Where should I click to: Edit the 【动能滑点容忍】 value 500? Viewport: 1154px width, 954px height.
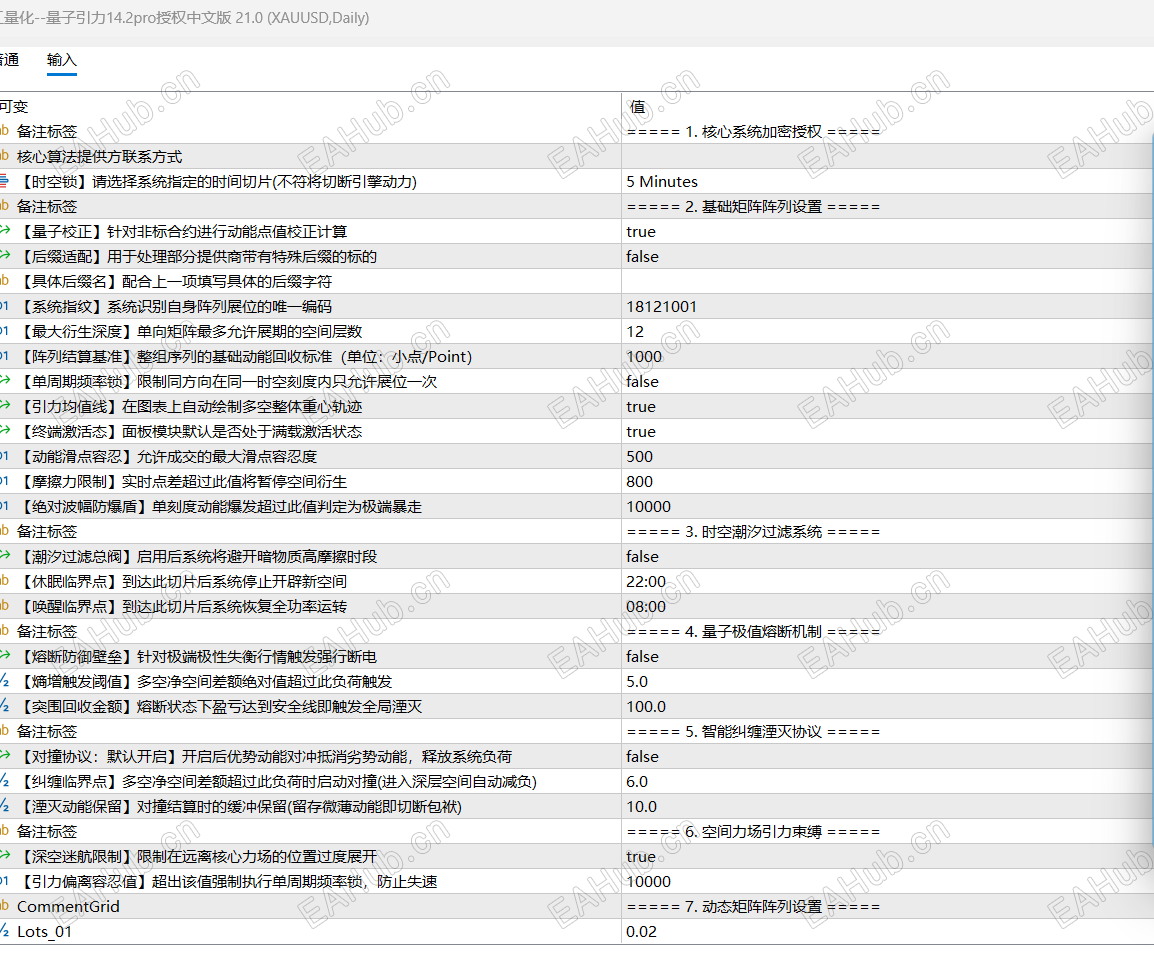pos(639,457)
